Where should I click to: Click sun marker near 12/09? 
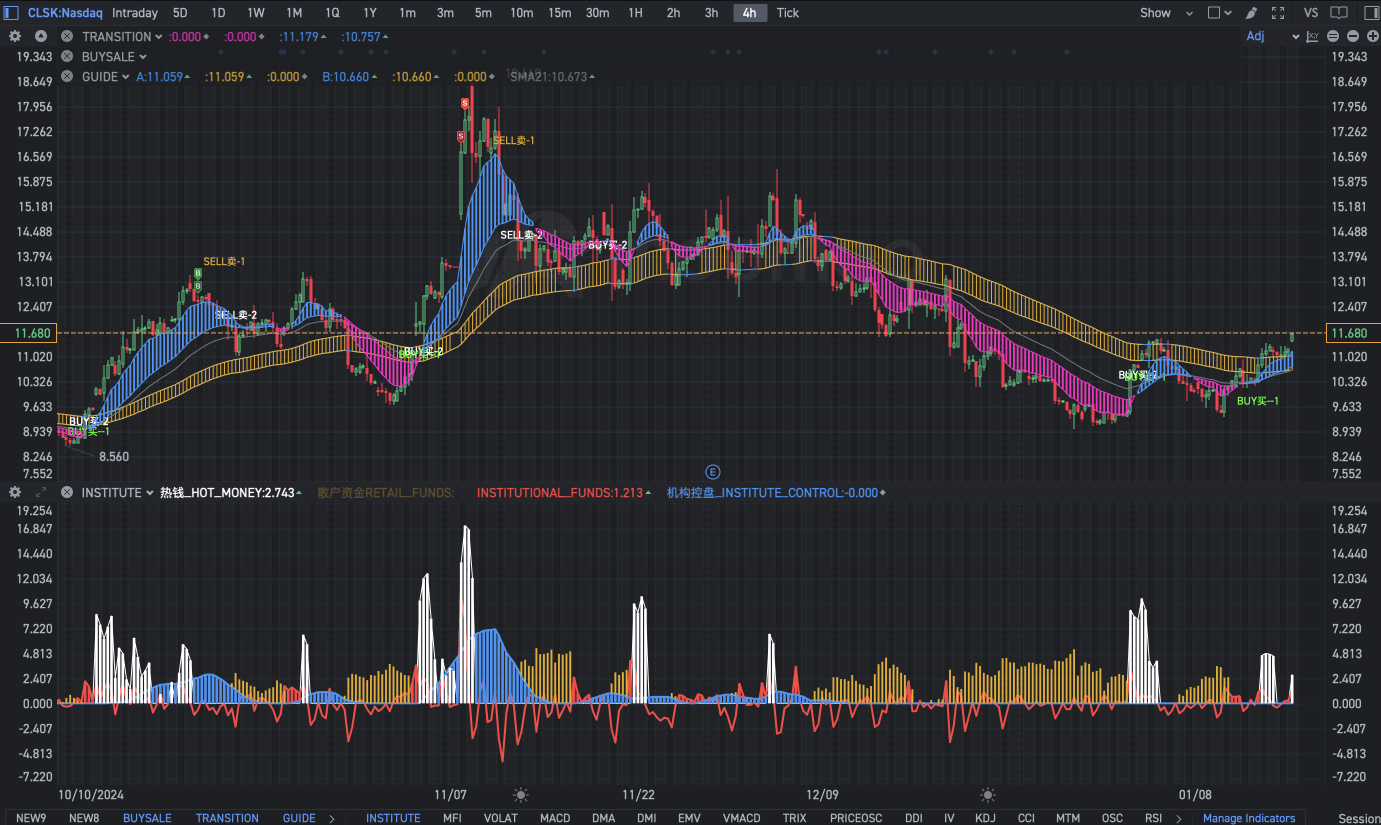point(988,795)
